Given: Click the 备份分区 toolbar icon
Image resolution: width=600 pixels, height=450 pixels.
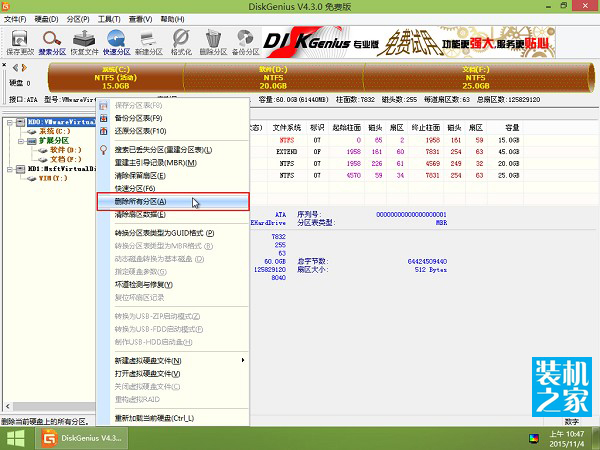Looking at the screenshot, I should tap(245, 42).
